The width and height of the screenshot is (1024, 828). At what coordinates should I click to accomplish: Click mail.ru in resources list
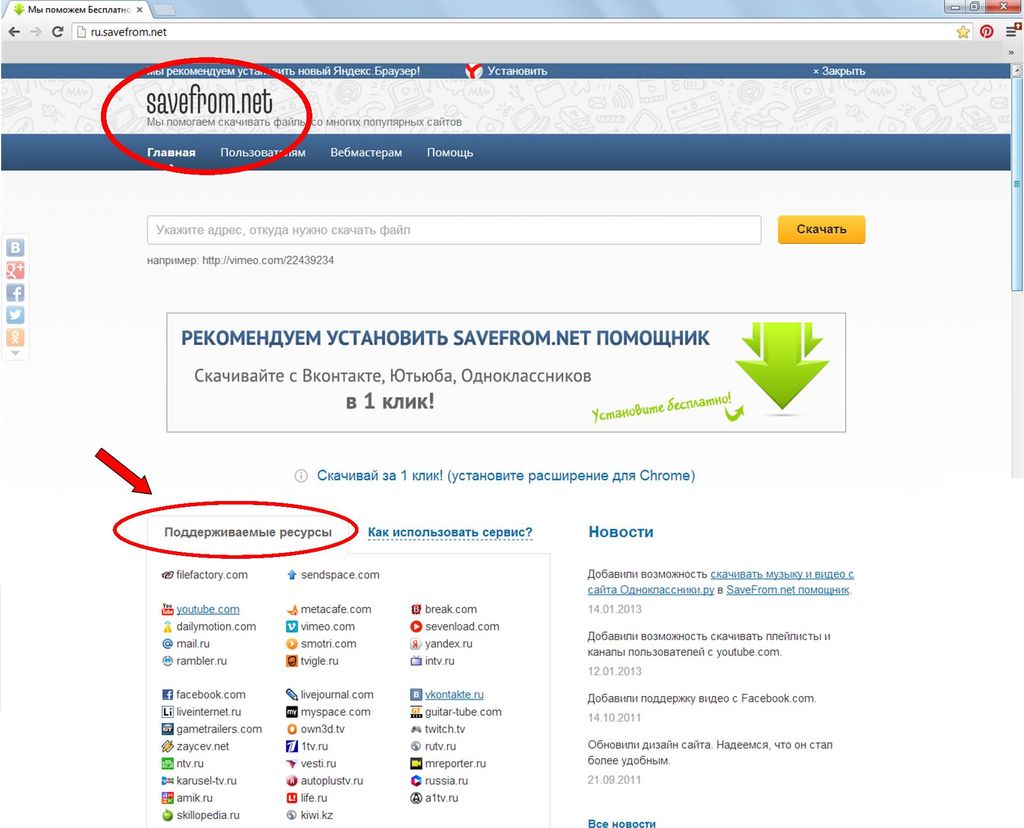pos(193,644)
